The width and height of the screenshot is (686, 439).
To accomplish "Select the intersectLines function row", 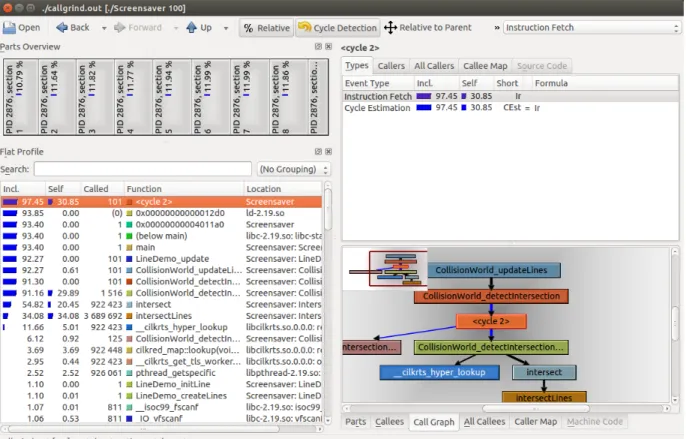I will (x=161, y=316).
